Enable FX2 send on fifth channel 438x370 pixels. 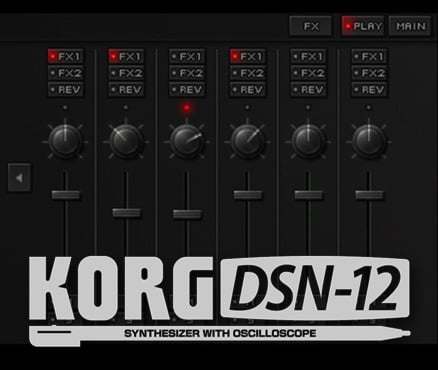(308, 73)
